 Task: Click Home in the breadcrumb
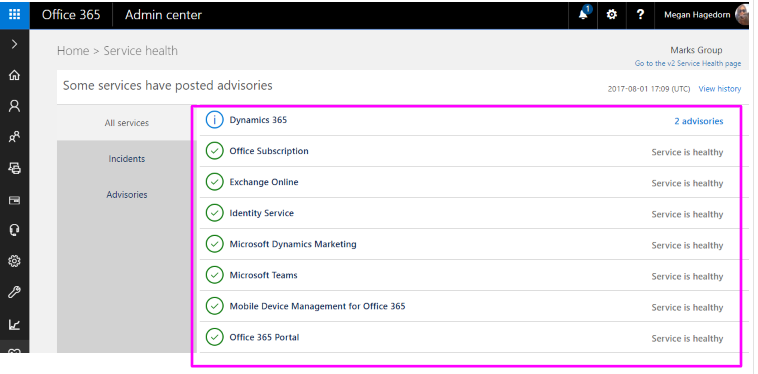[x=73, y=51]
